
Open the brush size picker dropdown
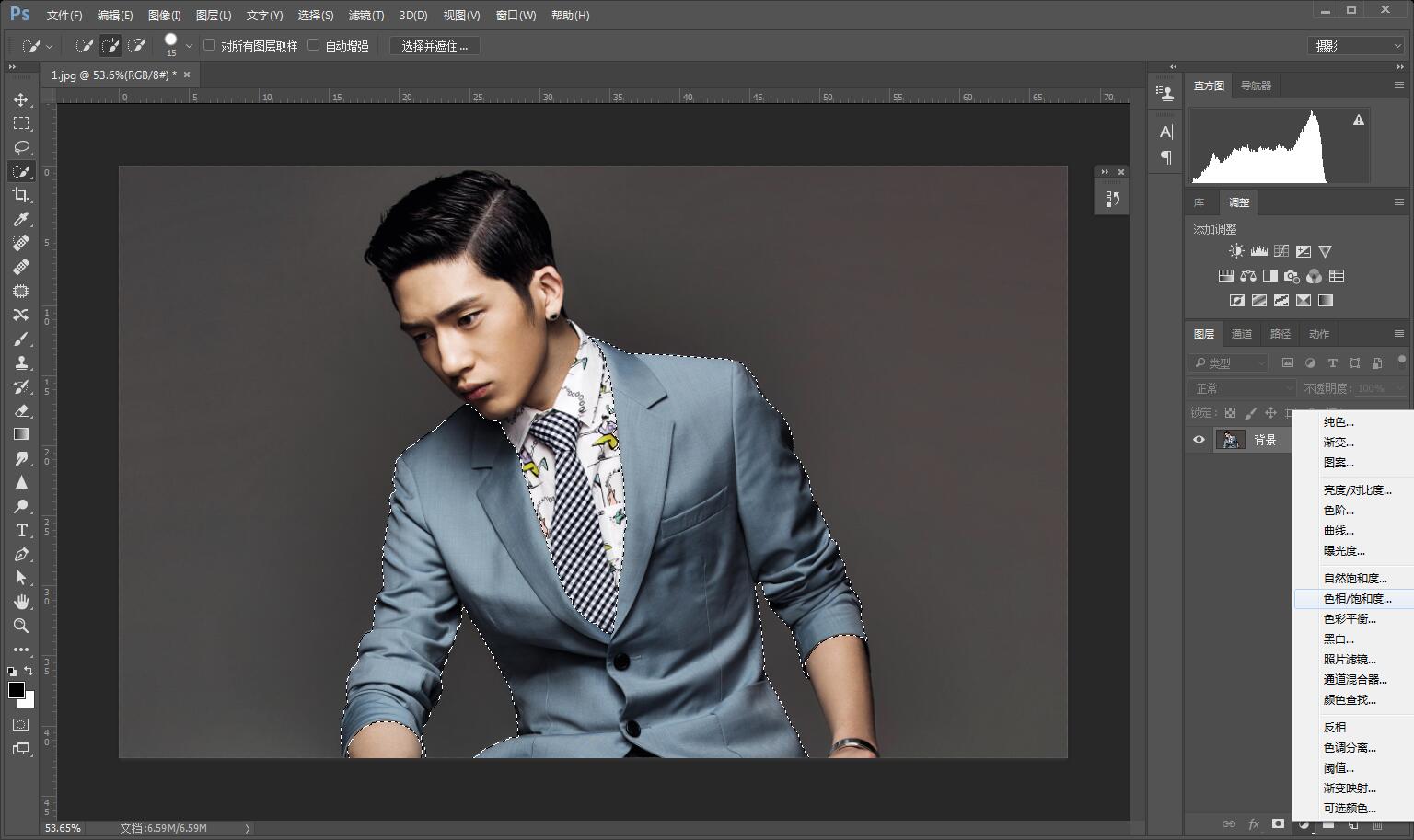click(190, 45)
